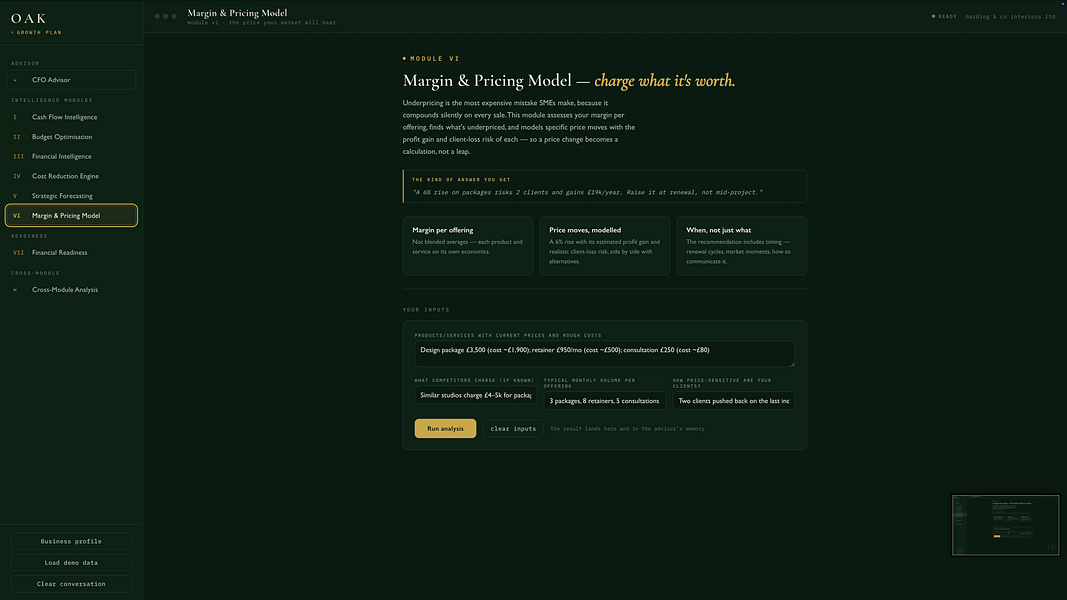Click the MODULE VI heading label
This screenshot has width=1067, height=600.
point(431,59)
